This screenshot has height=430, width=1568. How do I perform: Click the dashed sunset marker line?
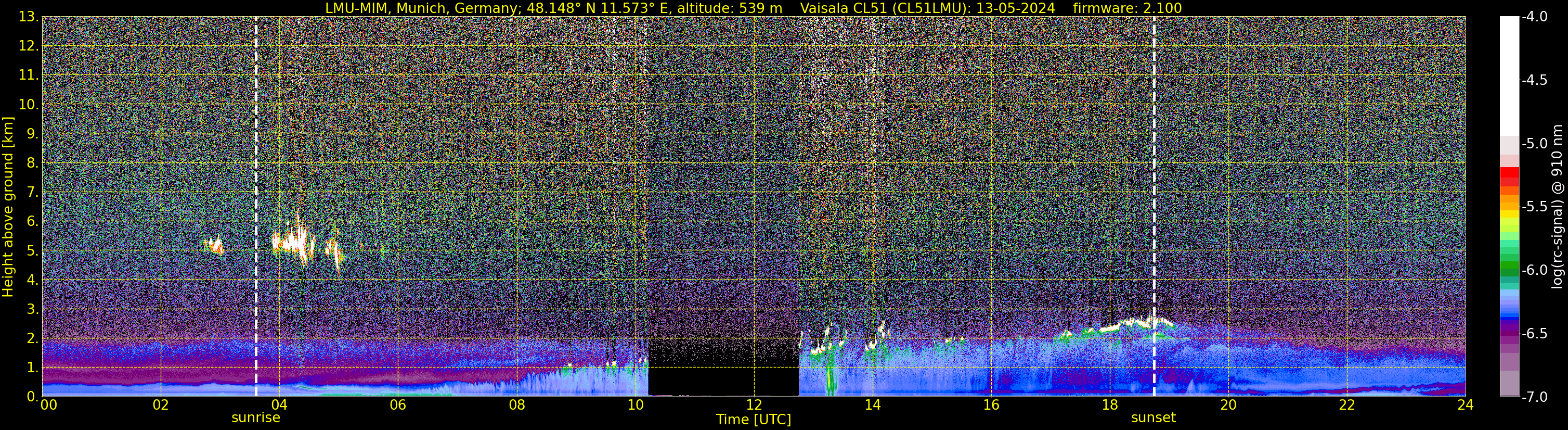click(x=1154, y=207)
